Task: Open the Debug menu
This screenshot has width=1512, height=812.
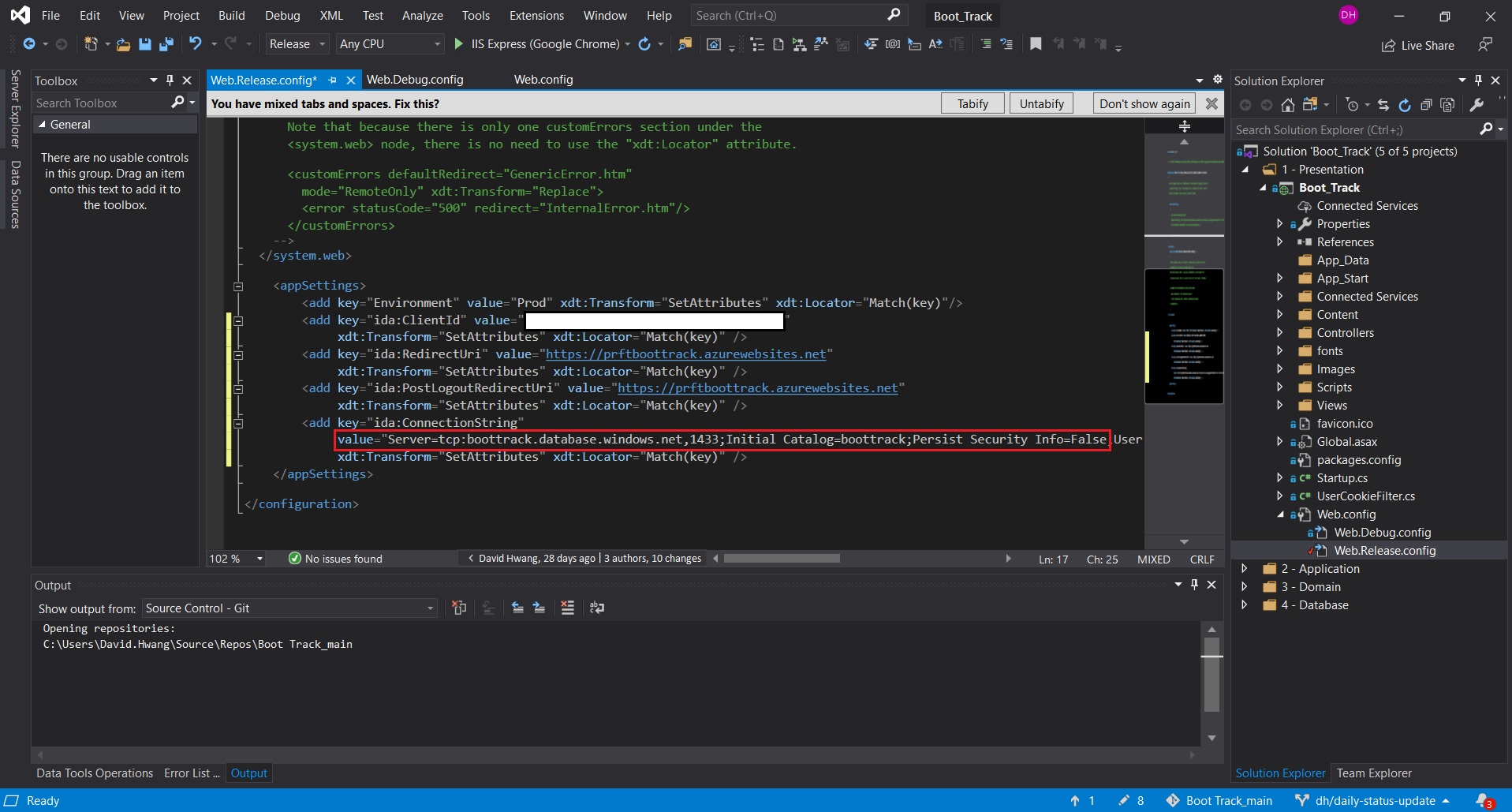Action: [x=282, y=15]
